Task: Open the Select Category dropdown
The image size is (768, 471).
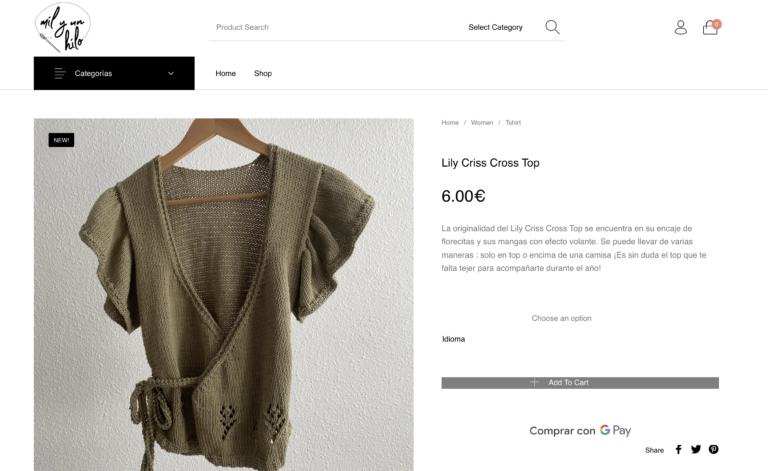Action: pyautogui.click(x=495, y=27)
